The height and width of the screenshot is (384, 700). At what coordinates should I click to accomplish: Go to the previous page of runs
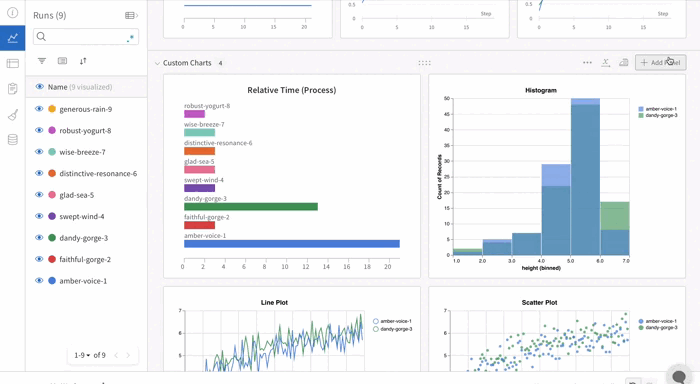click(x=116, y=355)
